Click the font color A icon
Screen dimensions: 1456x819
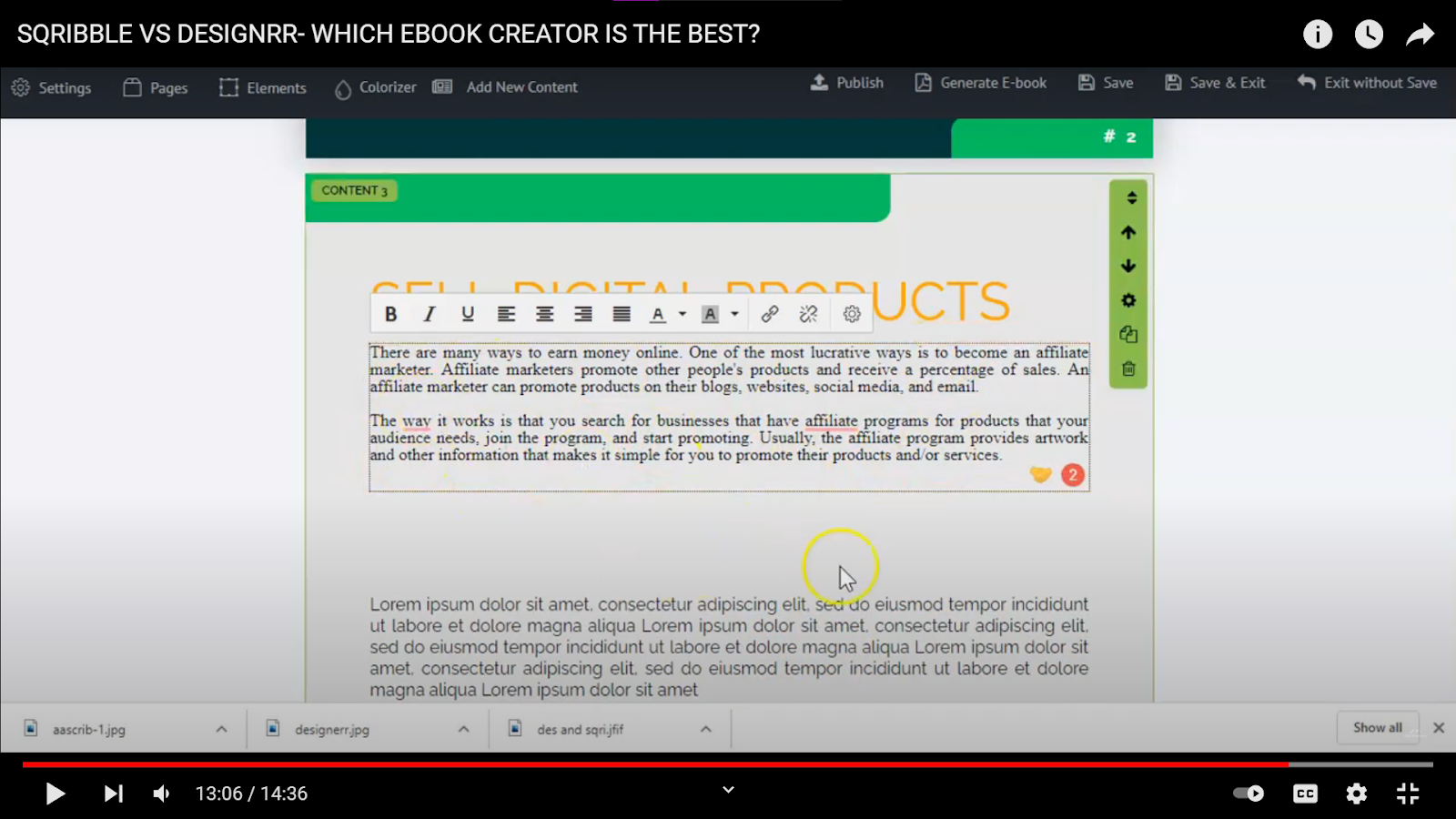658,315
